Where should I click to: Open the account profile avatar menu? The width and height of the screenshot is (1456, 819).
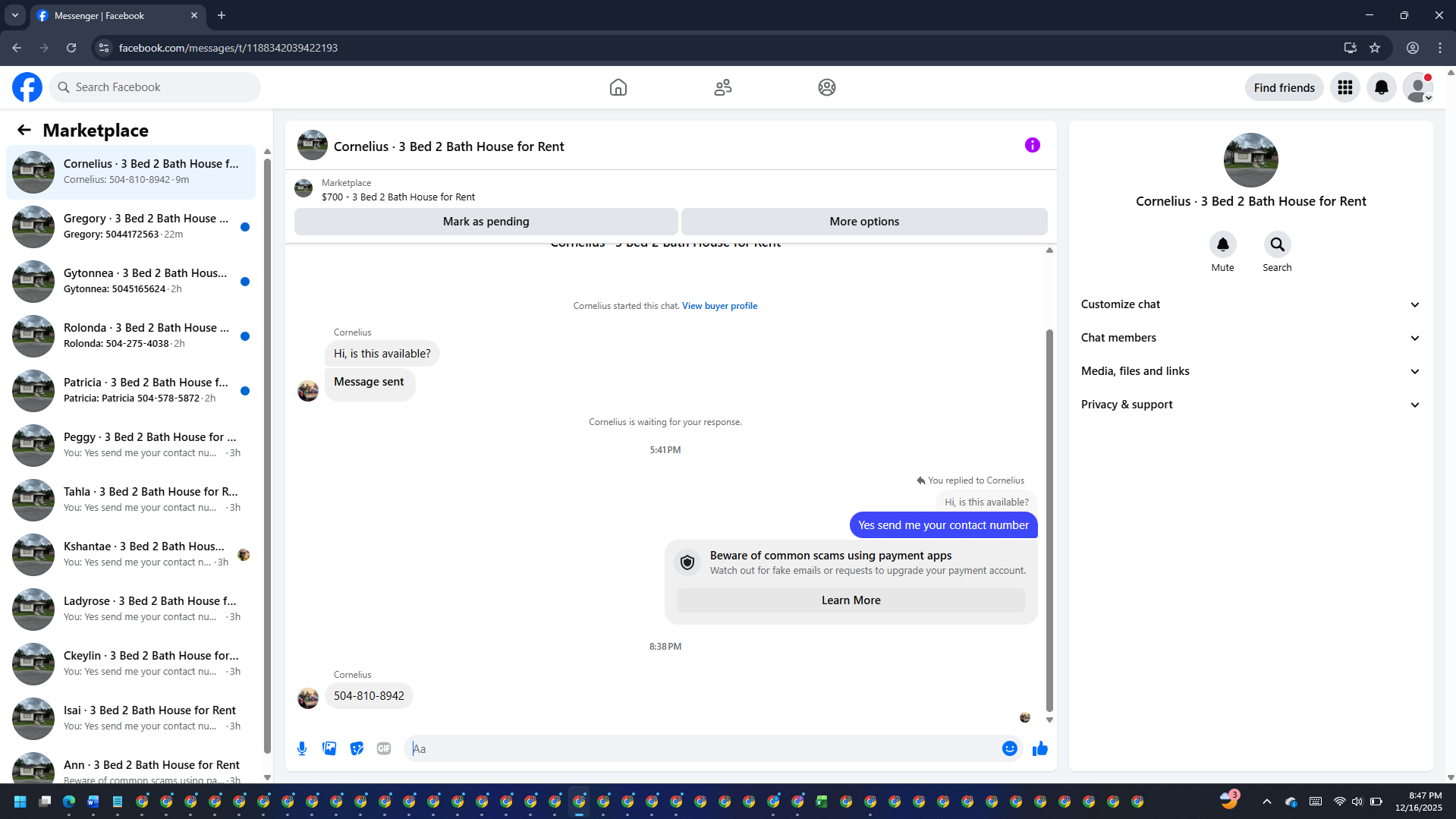(1418, 87)
